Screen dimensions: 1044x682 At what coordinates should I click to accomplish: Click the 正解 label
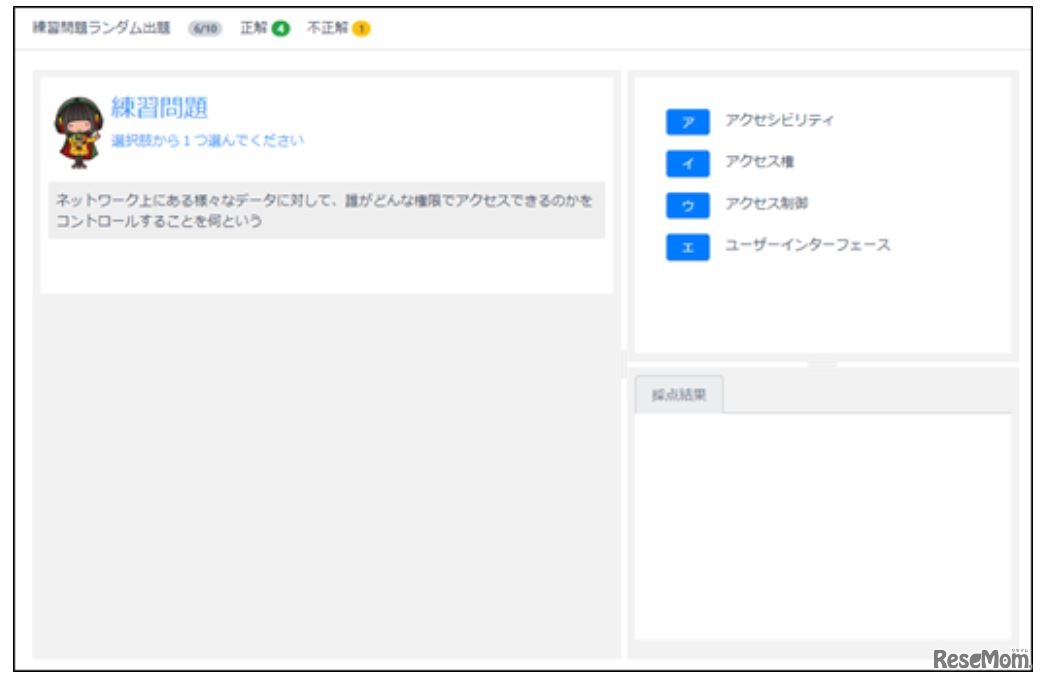(254, 28)
